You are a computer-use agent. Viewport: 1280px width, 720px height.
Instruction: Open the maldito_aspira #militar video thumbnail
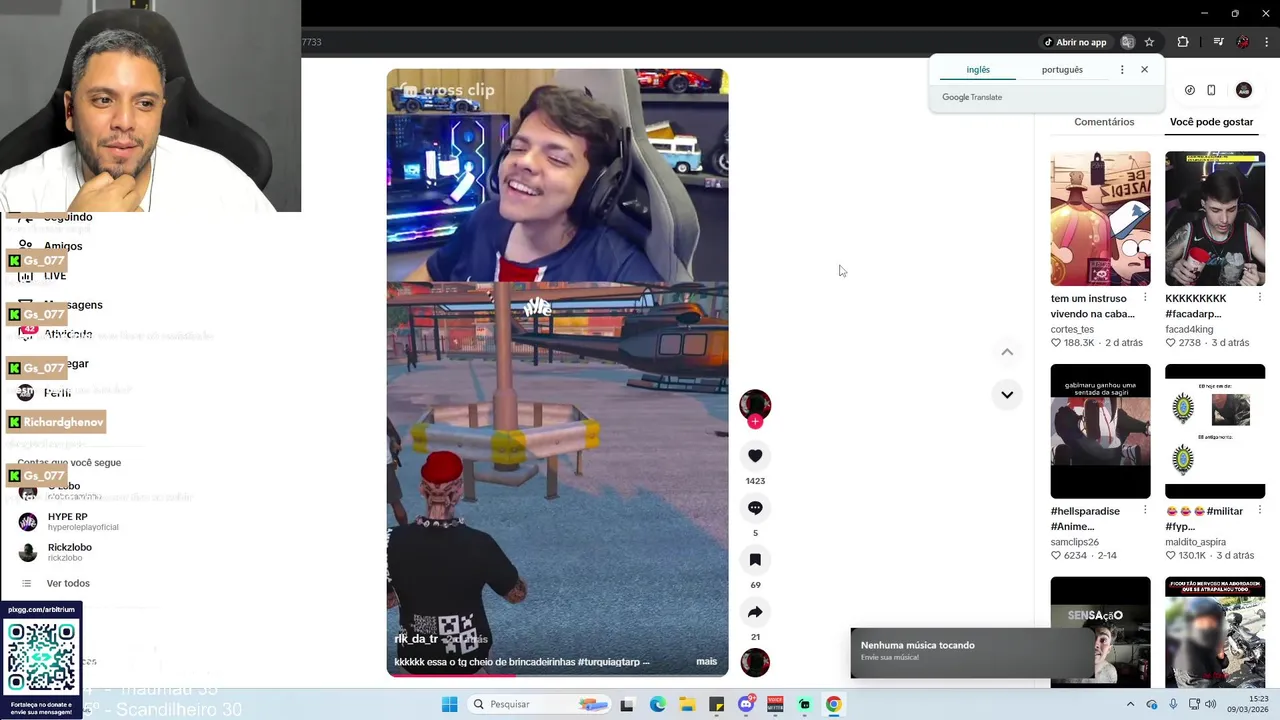tap(1215, 431)
